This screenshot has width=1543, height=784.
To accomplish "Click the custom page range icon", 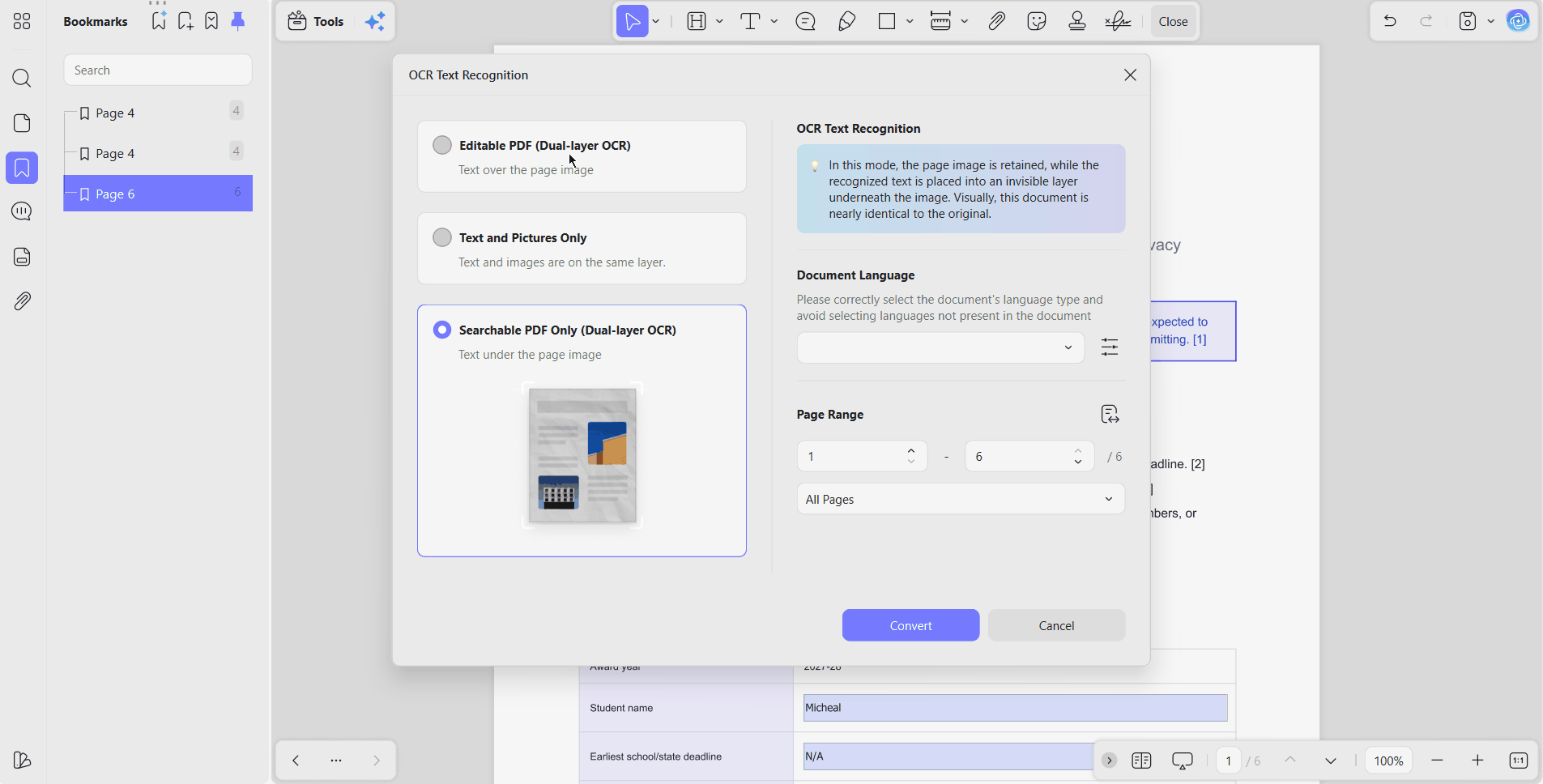I will click(1110, 415).
